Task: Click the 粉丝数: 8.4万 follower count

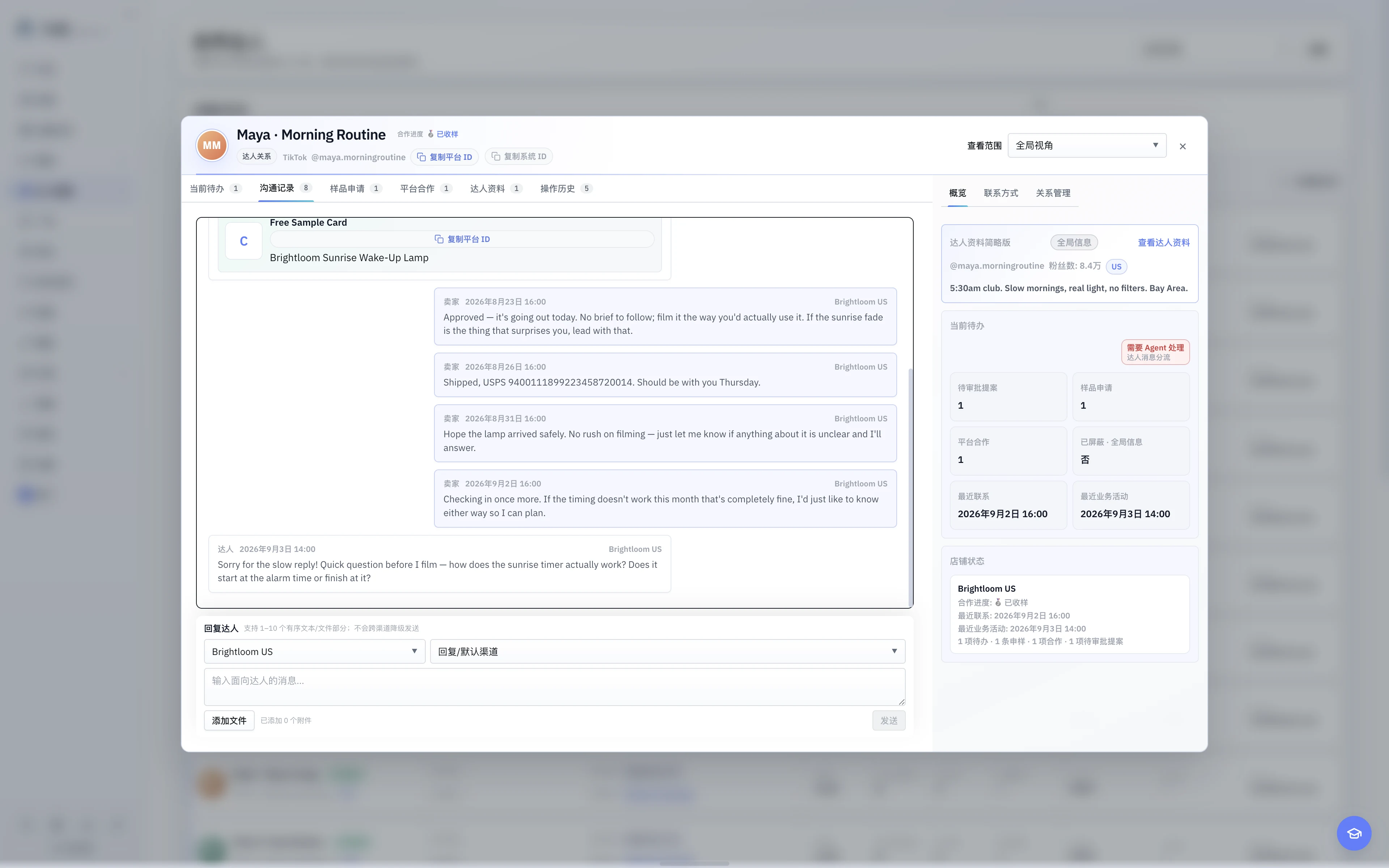Action: pyautogui.click(x=1074, y=266)
